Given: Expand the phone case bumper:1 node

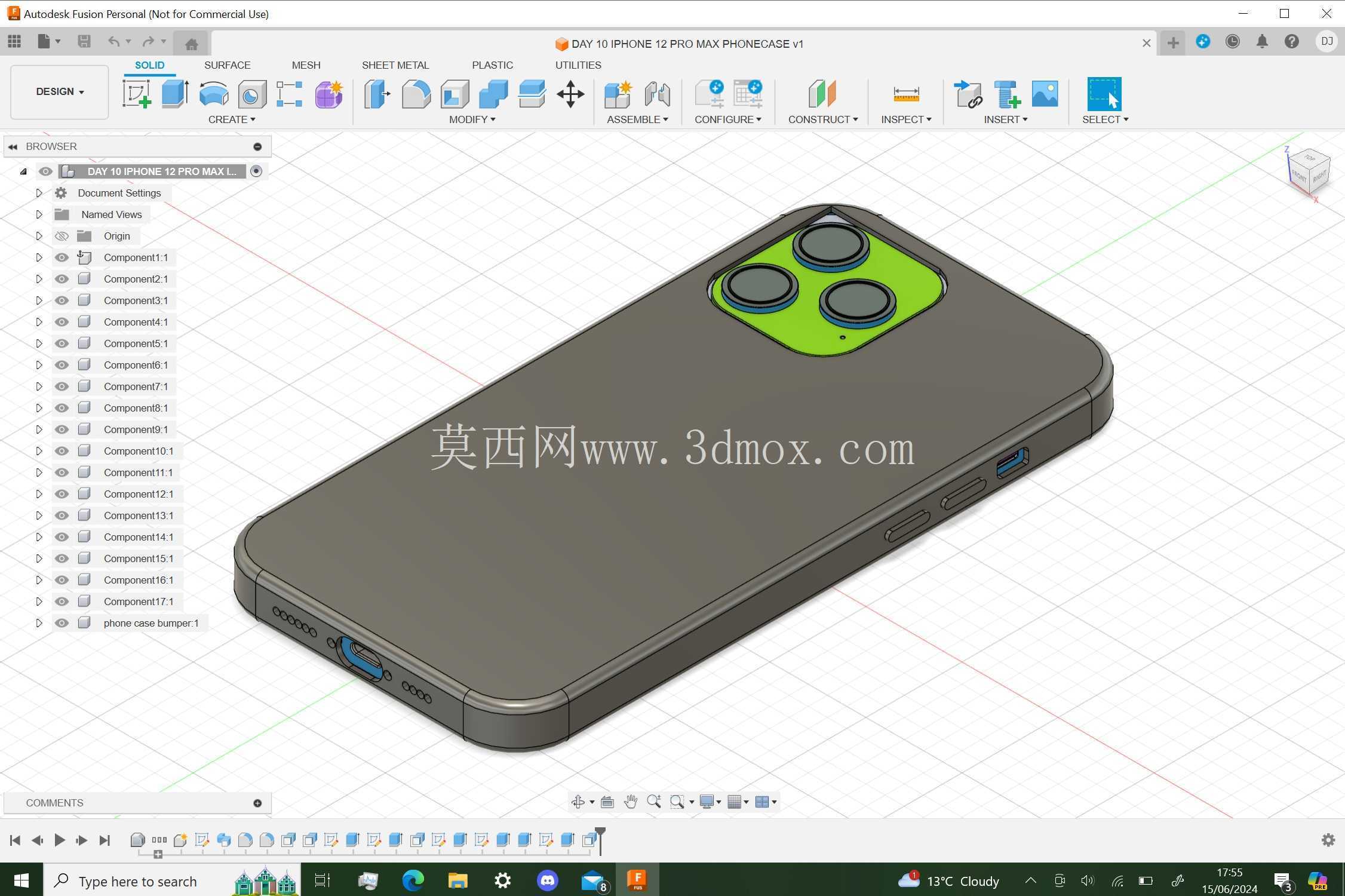Looking at the screenshot, I should pos(39,623).
